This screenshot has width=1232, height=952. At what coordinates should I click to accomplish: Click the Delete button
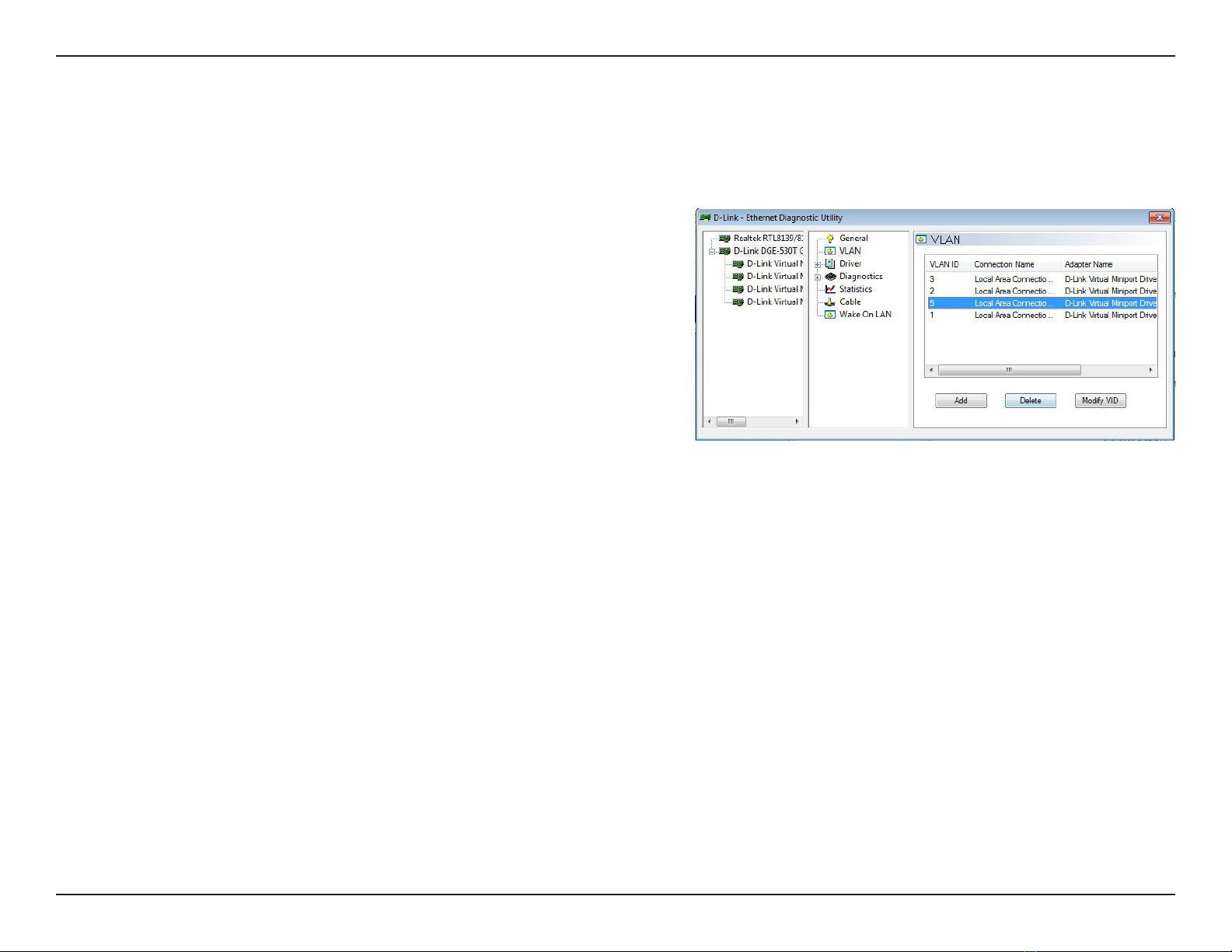[x=1031, y=401]
